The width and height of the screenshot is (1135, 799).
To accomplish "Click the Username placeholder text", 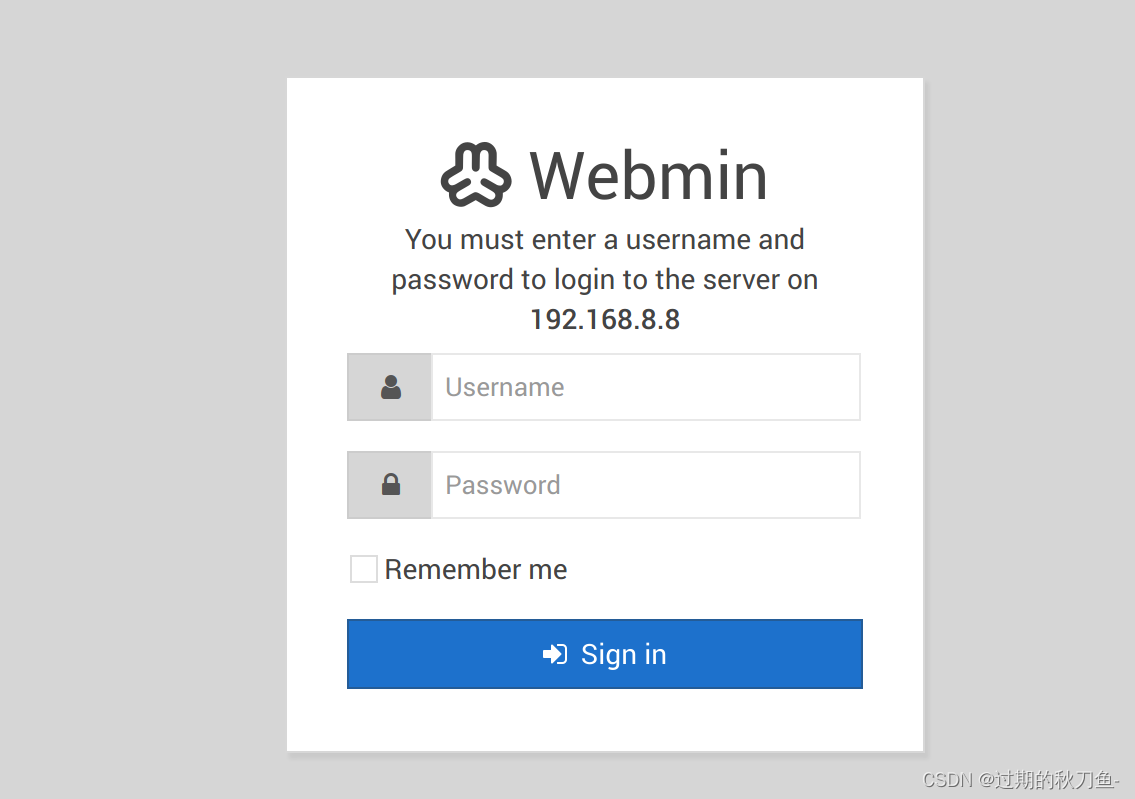I will pos(505,387).
